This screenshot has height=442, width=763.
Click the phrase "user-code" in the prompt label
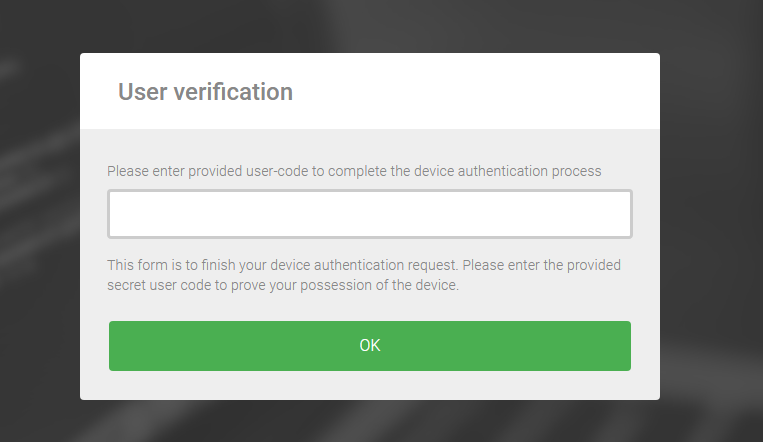[277, 171]
